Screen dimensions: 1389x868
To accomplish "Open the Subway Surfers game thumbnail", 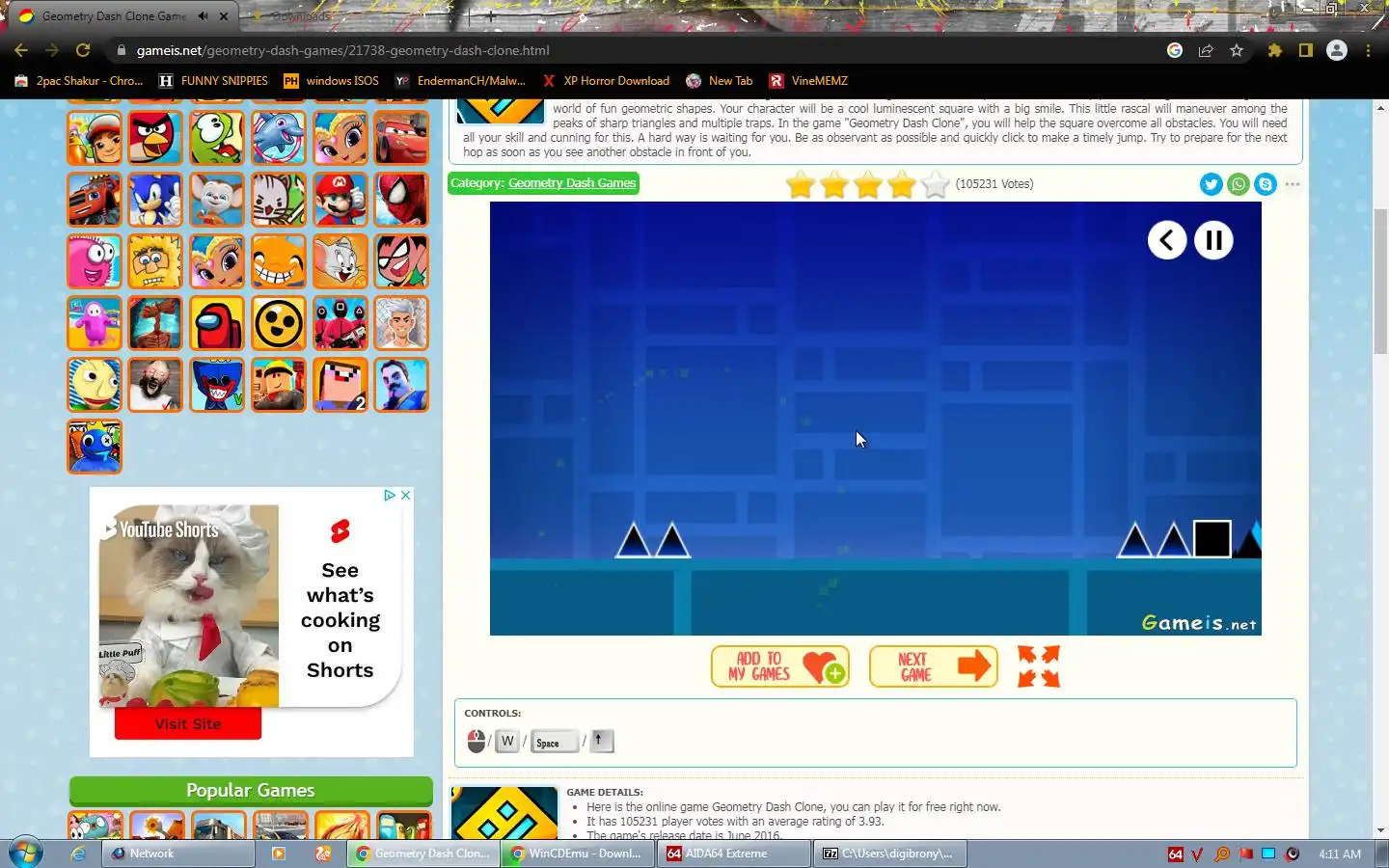I will (x=95, y=138).
